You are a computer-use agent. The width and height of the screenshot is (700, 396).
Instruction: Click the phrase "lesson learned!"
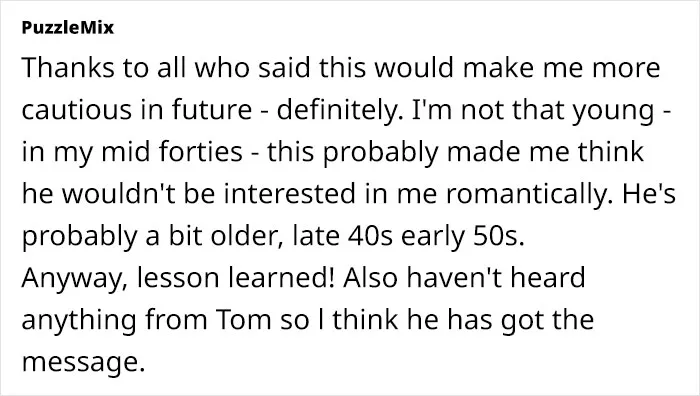pyautogui.click(x=236, y=278)
